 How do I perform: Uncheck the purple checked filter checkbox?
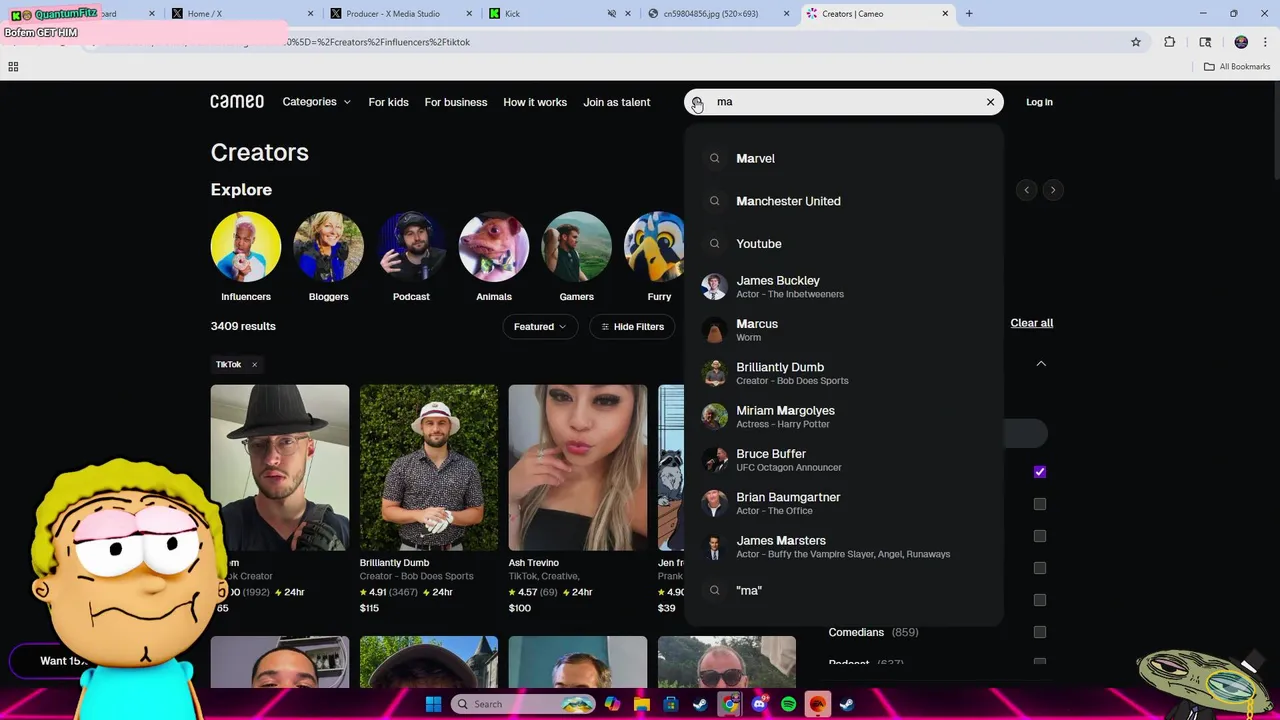(x=1040, y=472)
